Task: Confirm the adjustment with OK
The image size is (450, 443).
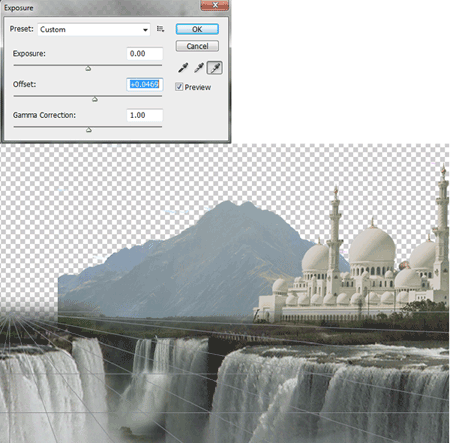Action: (197, 29)
